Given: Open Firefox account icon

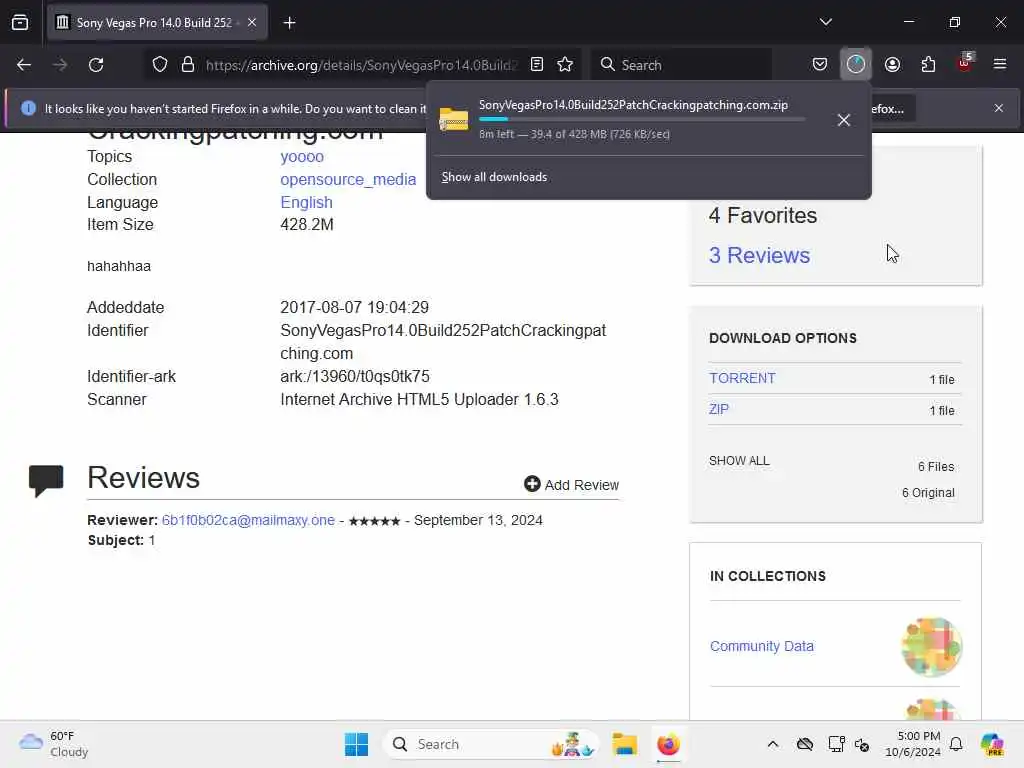Looking at the screenshot, I should (892, 64).
